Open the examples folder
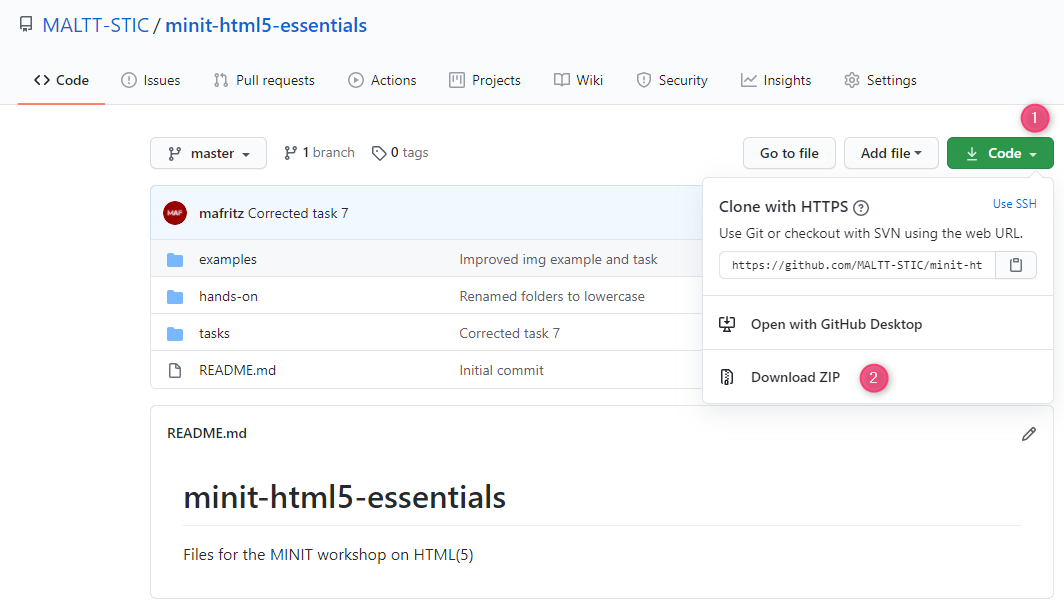Viewport: 1064px width, 610px height. click(228, 259)
